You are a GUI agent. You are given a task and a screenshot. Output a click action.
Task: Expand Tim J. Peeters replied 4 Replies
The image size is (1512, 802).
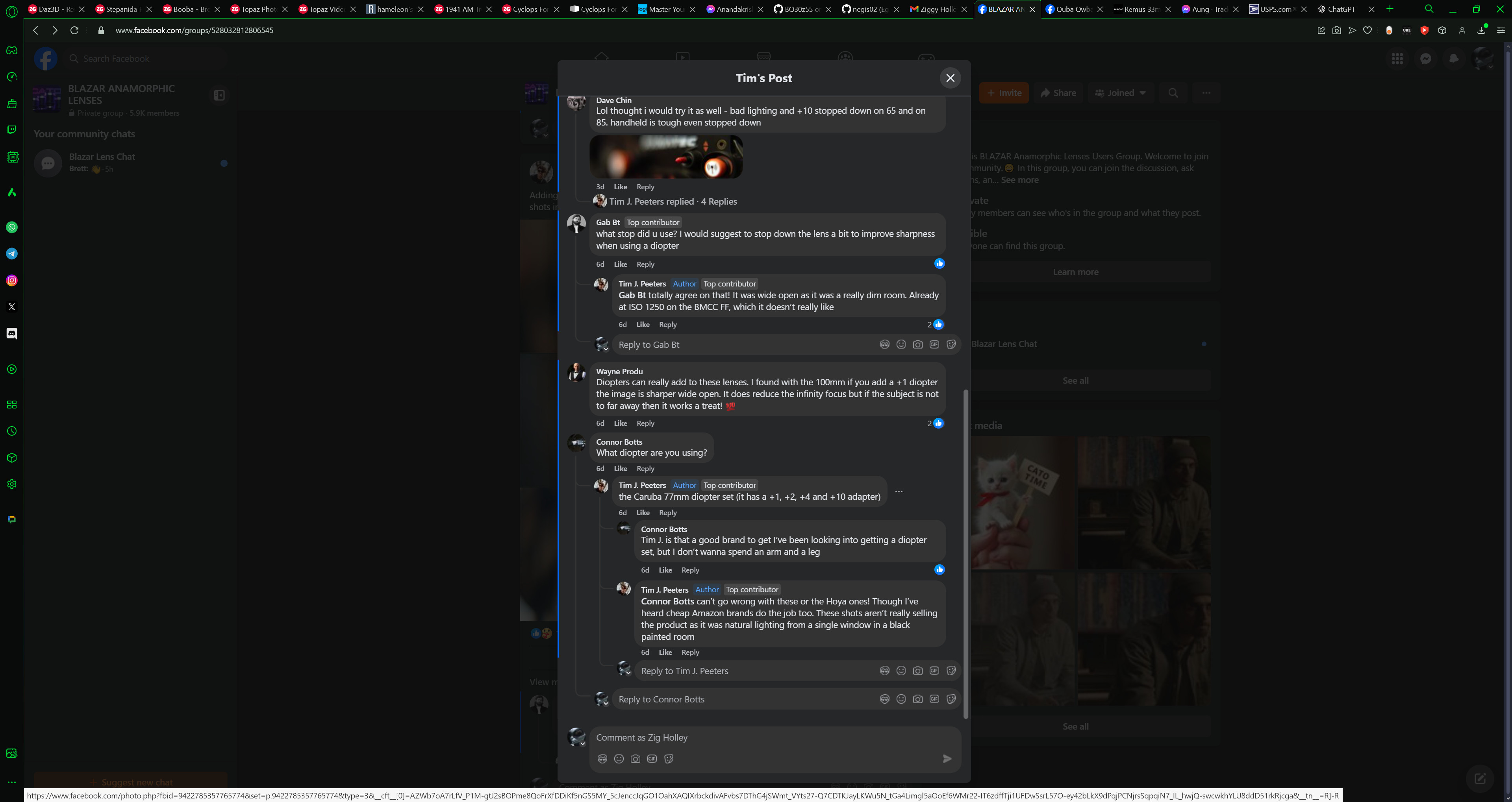673,201
